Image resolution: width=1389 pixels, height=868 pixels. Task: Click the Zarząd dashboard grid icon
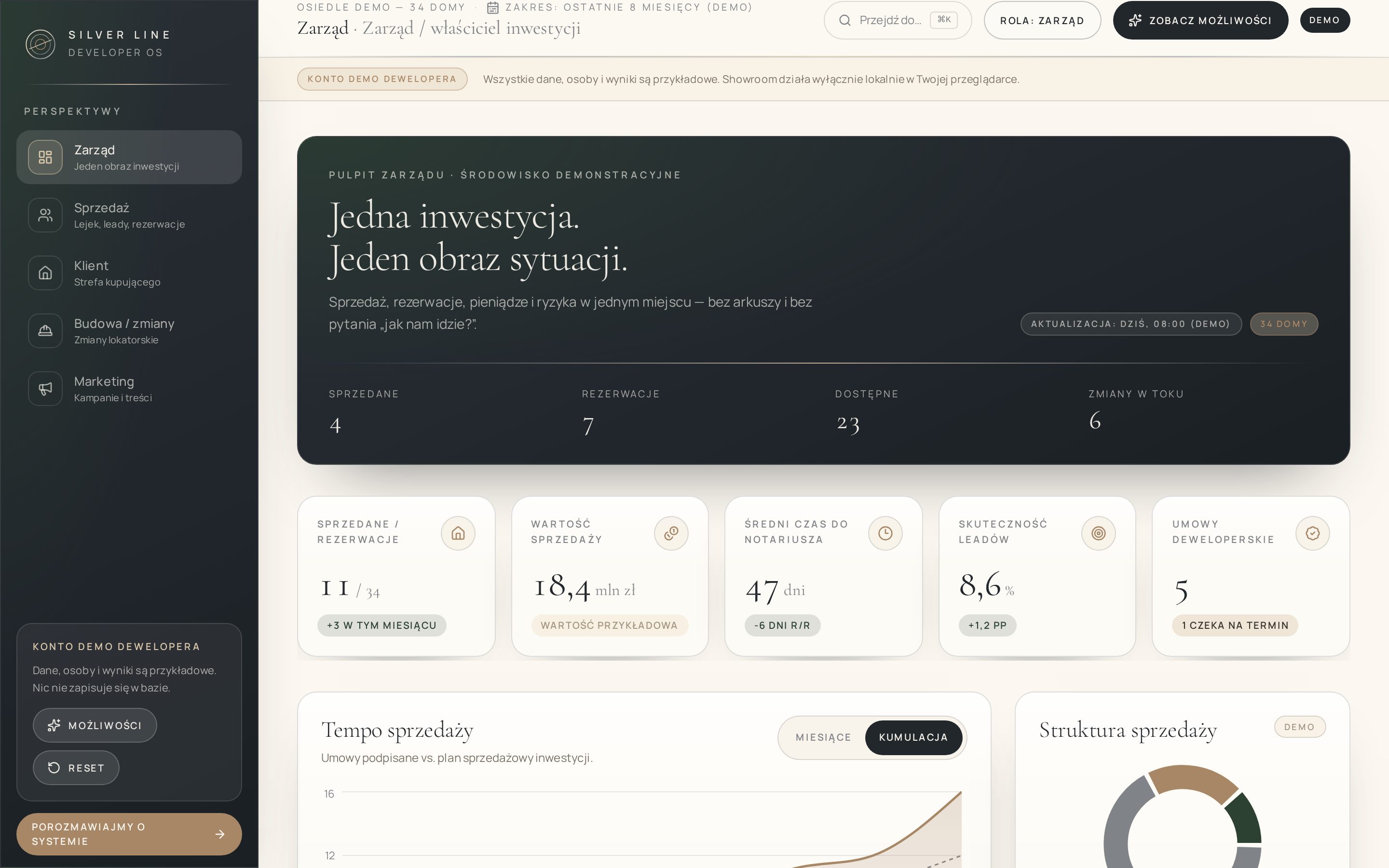45,157
